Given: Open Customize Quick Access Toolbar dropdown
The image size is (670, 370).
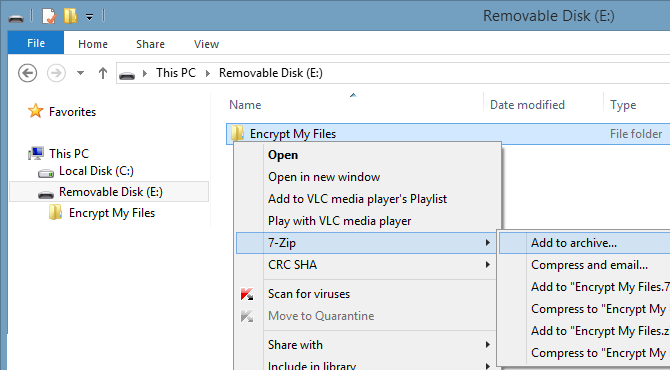Looking at the screenshot, I should pyautogui.click(x=89, y=17).
